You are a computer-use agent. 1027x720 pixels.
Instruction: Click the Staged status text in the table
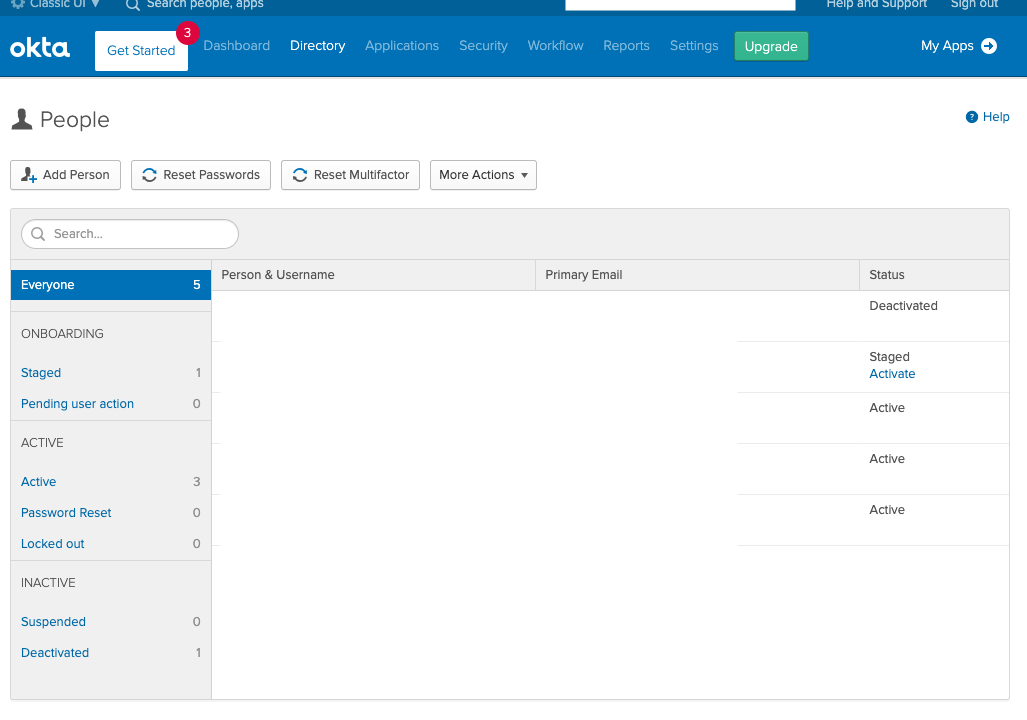pyautogui.click(x=889, y=356)
